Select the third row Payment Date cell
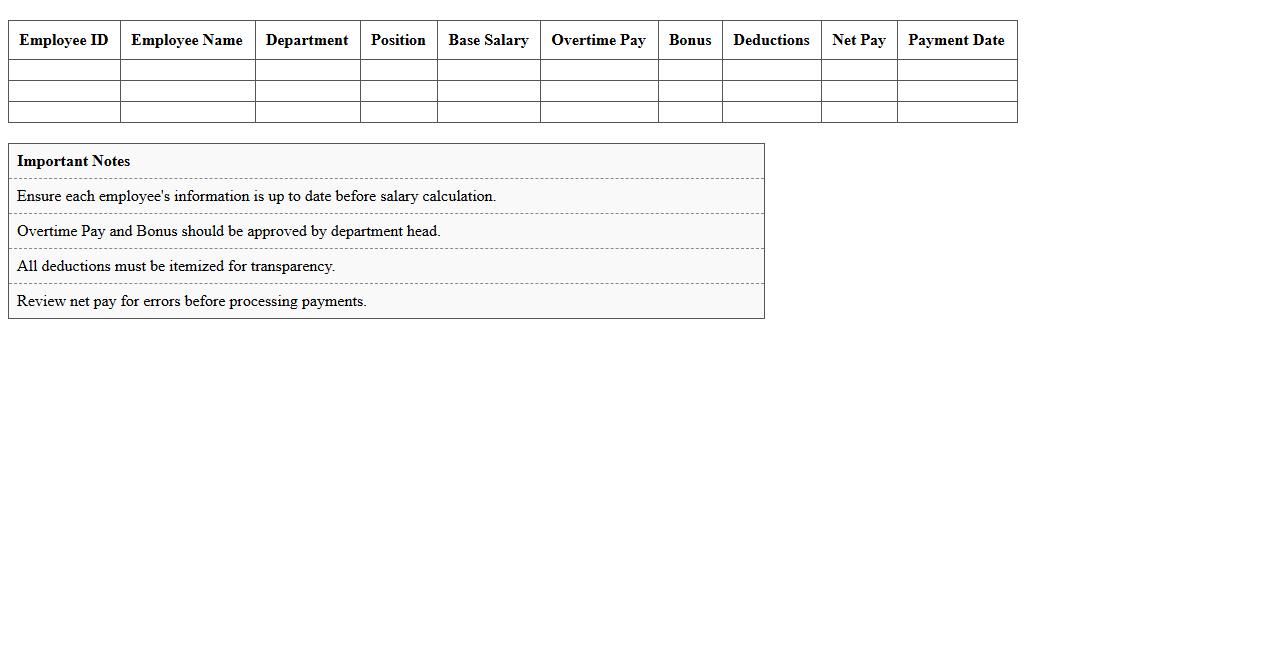The image size is (1278, 650). click(956, 112)
